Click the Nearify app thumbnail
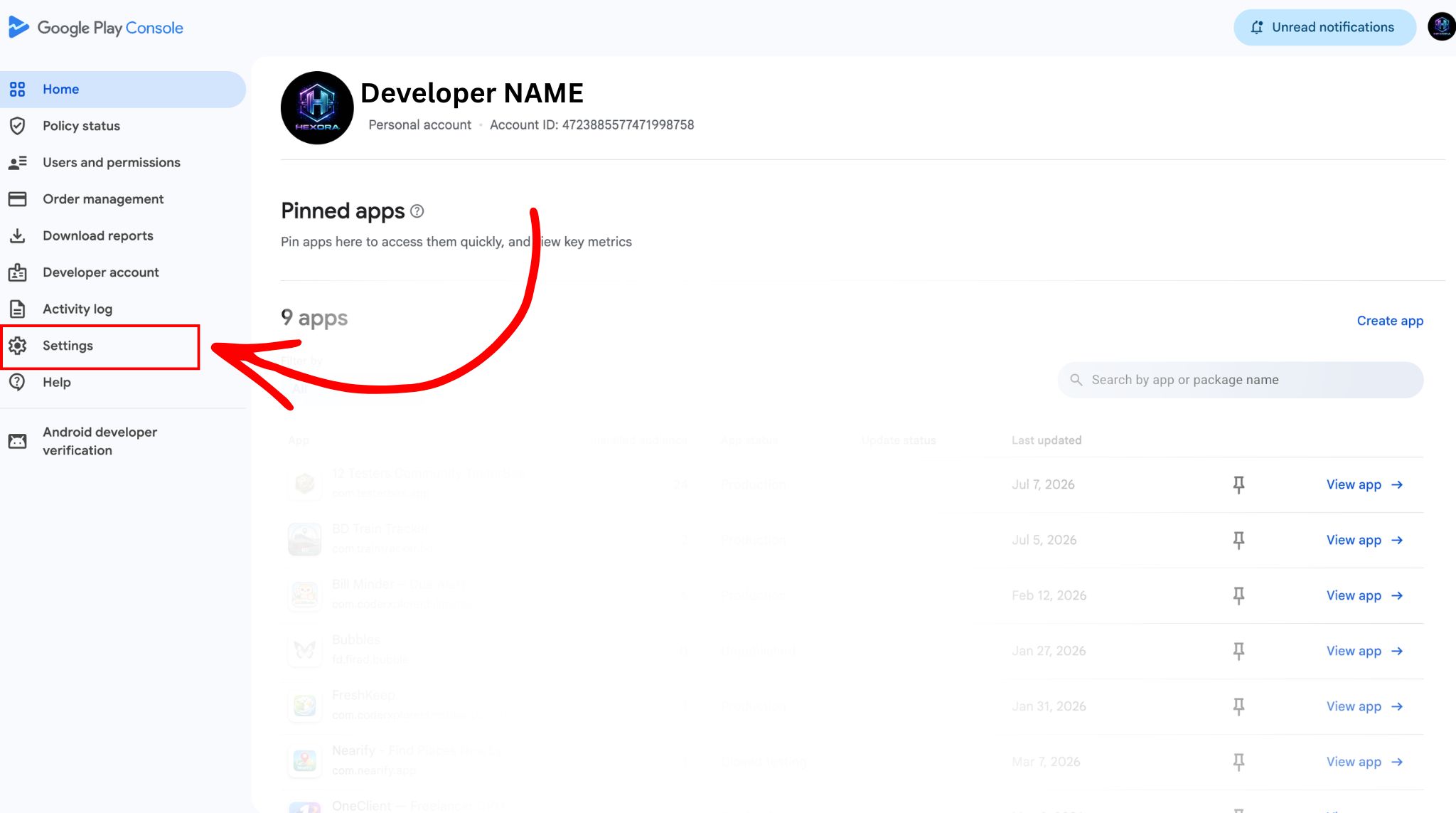 (x=305, y=761)
